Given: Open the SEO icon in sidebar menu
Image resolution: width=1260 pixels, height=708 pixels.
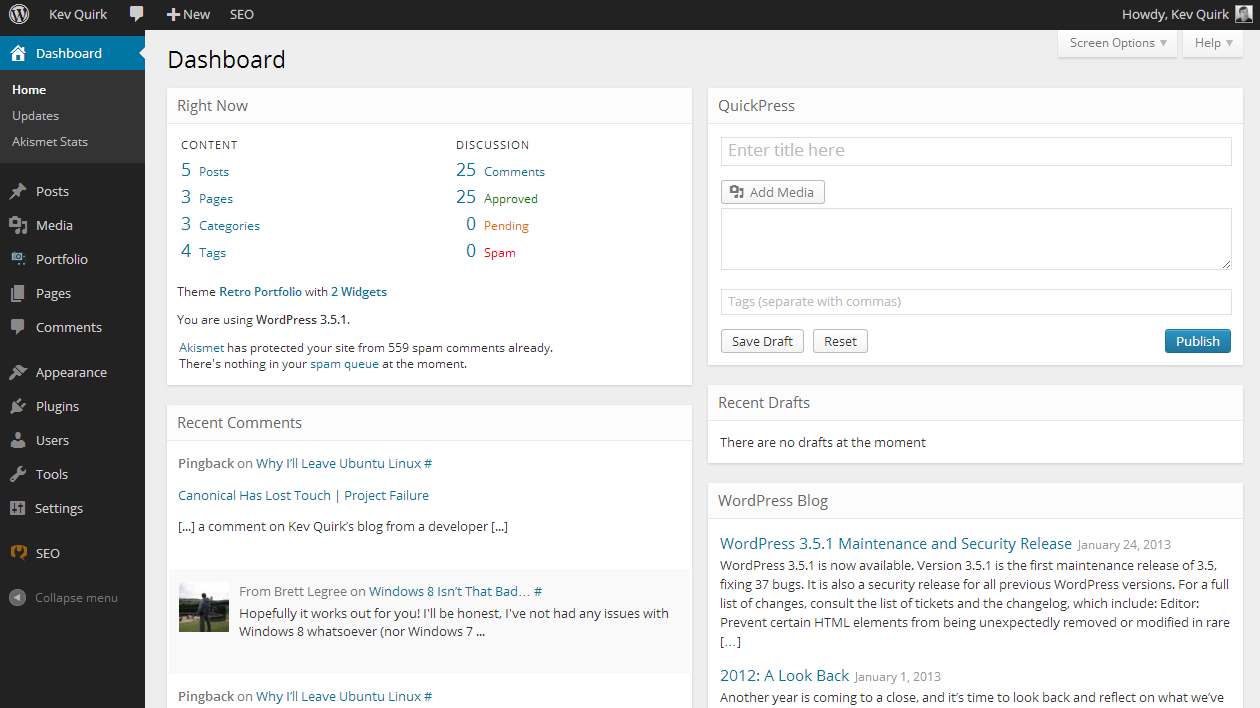Looking at the screenshot, I should (x=18, y=553).
